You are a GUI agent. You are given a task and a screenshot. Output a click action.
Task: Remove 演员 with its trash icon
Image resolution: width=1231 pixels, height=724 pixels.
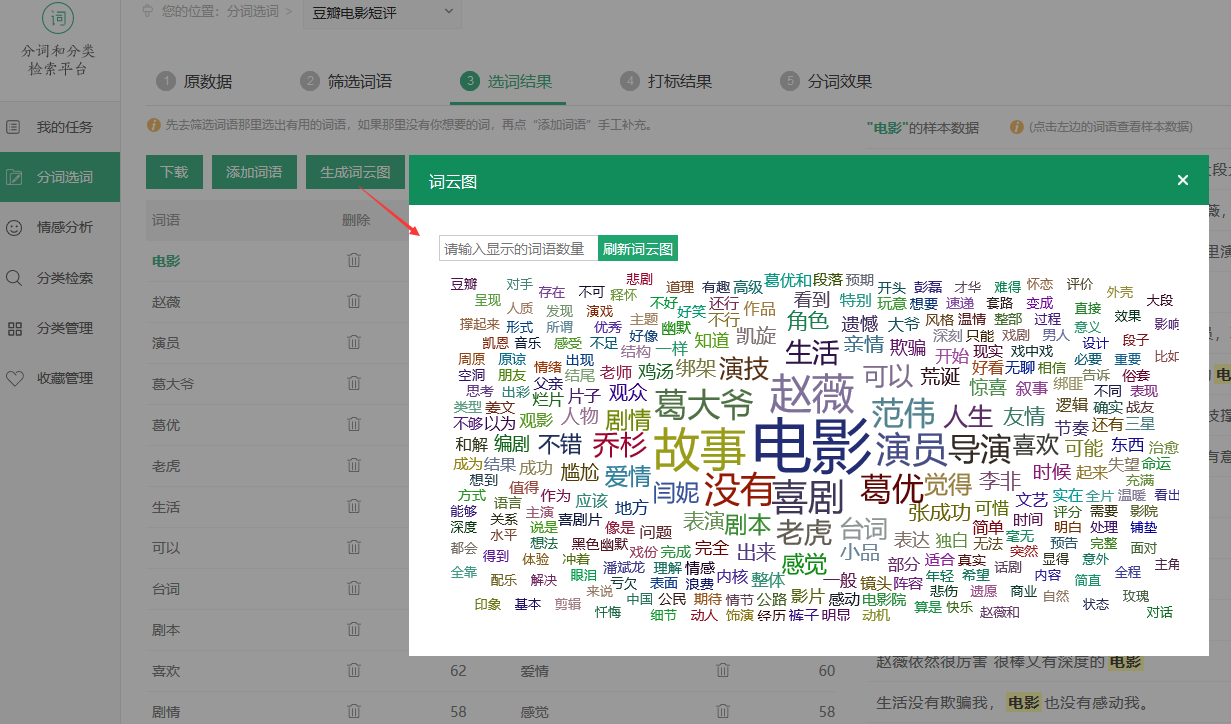pos(354,343)
